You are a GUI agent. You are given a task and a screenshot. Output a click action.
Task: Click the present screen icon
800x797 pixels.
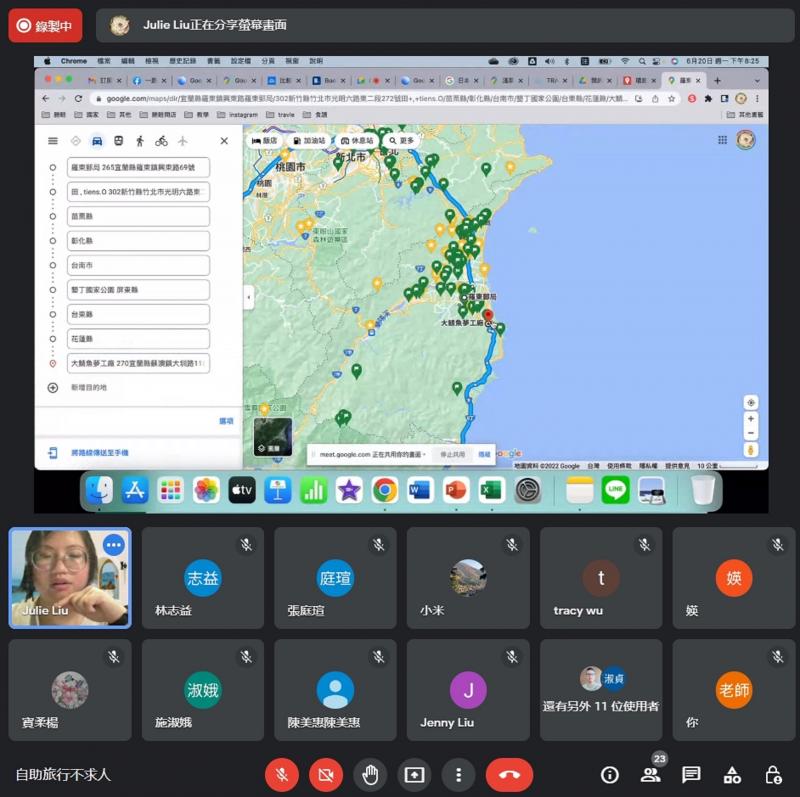pos(414,774)
